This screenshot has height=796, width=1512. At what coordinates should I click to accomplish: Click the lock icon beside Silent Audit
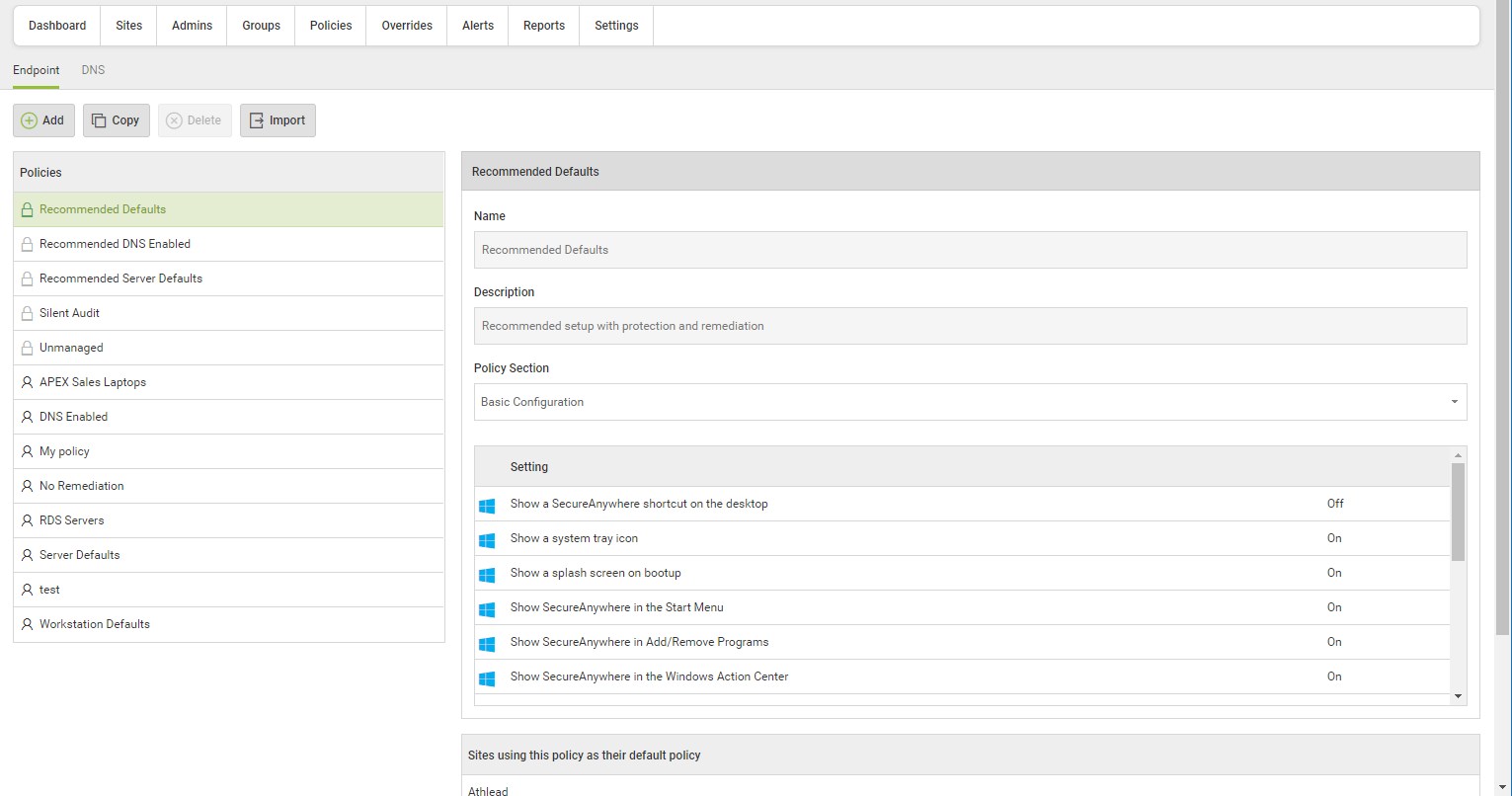pos(28,313)
